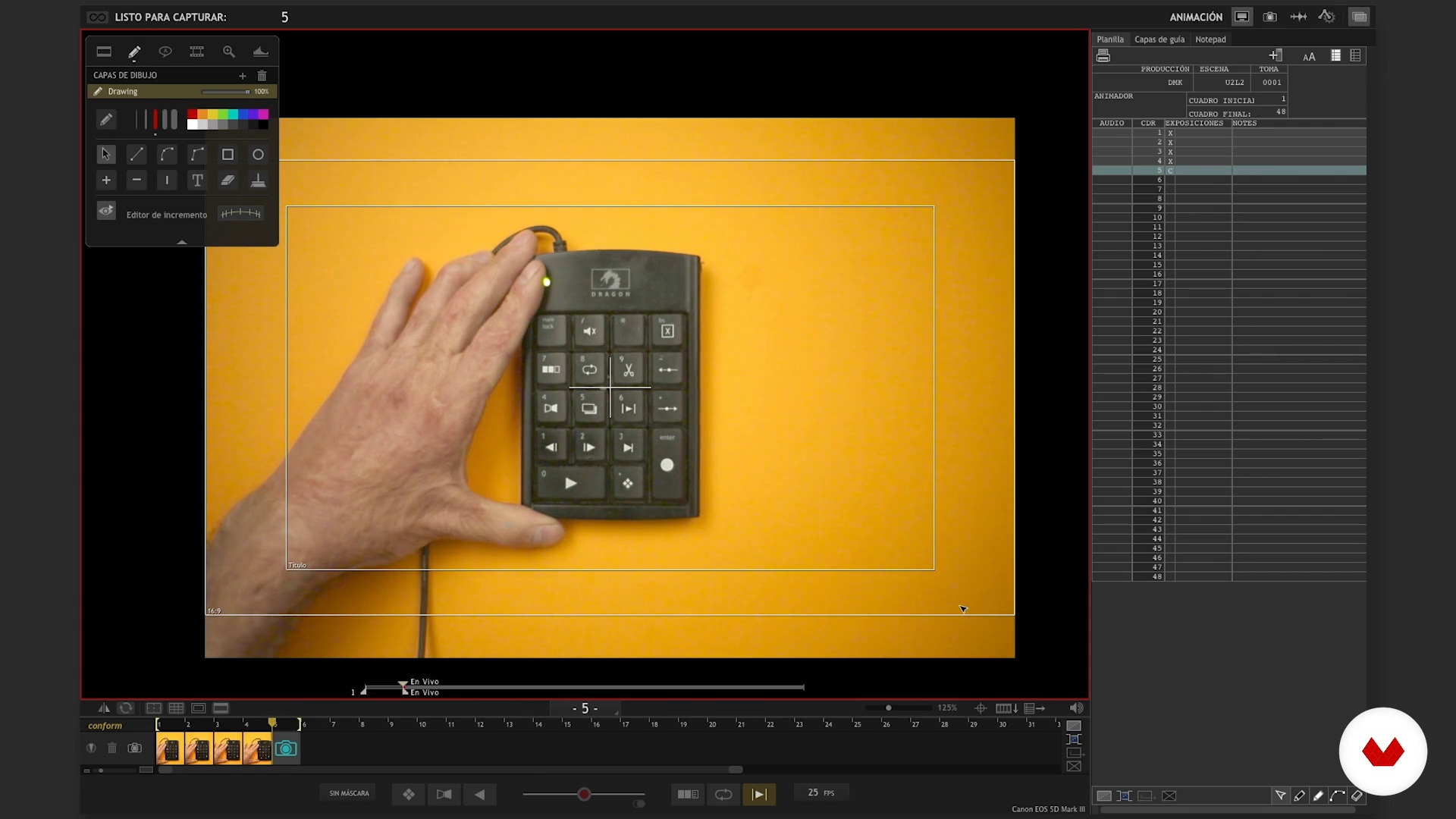
Task: Toggle loop playback button
Action: pos(723,794)
